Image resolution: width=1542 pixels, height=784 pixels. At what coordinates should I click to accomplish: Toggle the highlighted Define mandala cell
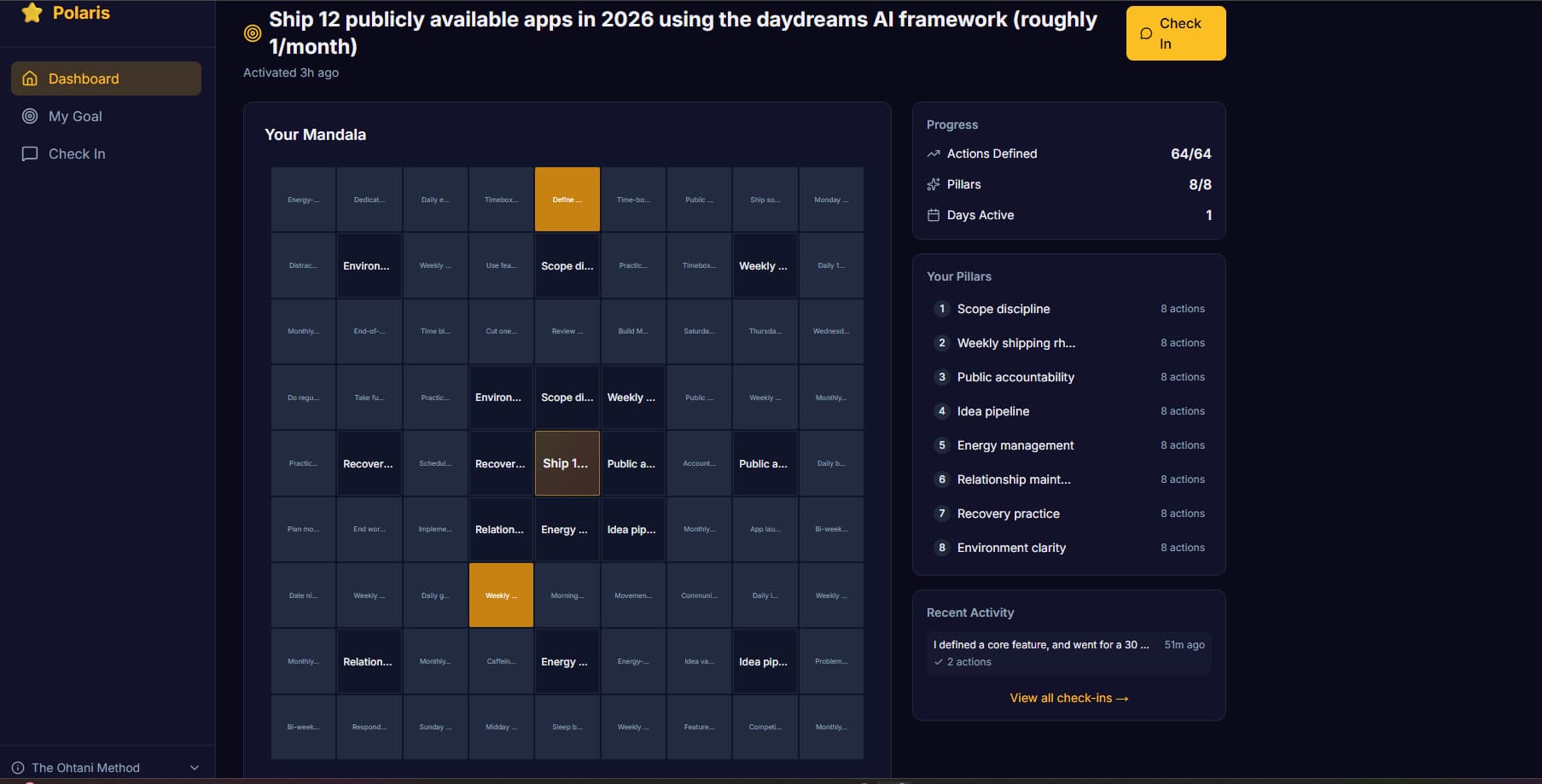[x=567, y=200]
